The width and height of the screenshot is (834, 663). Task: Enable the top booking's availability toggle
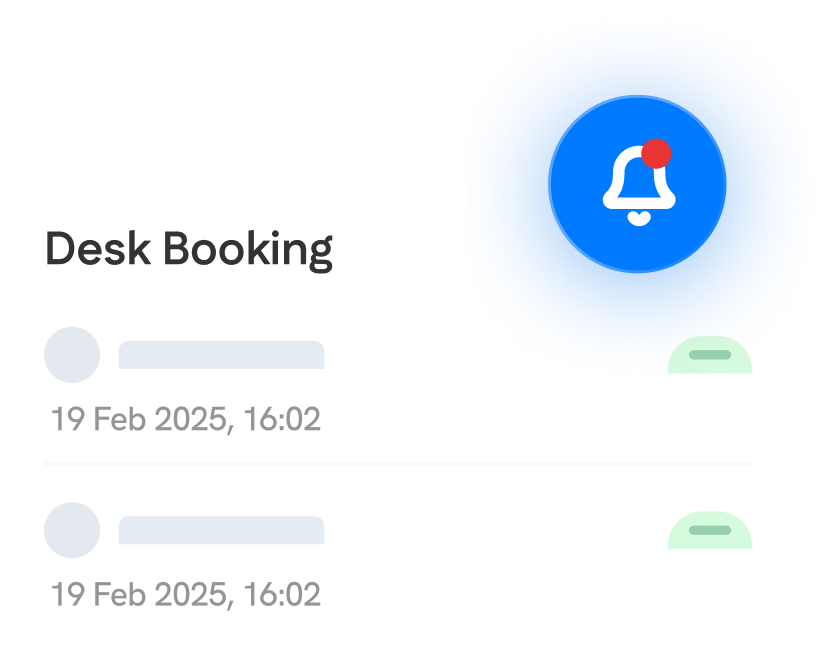(709, 357)
